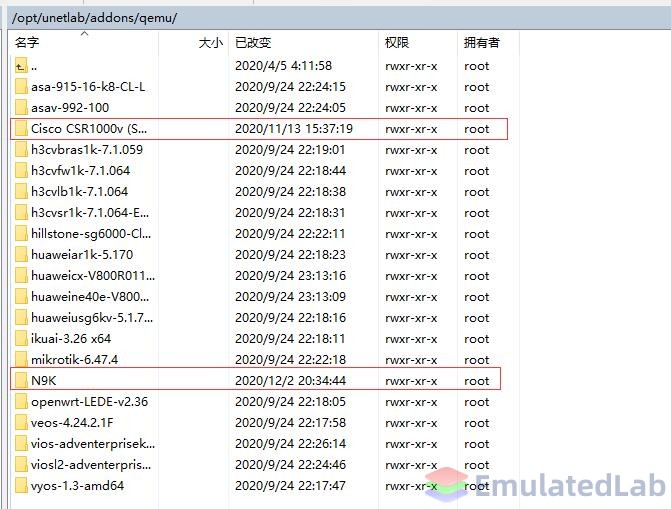Click the asa-915-16-k8-CL-L folder name
This screenshot has height=509, width=671.
point(88,87)
